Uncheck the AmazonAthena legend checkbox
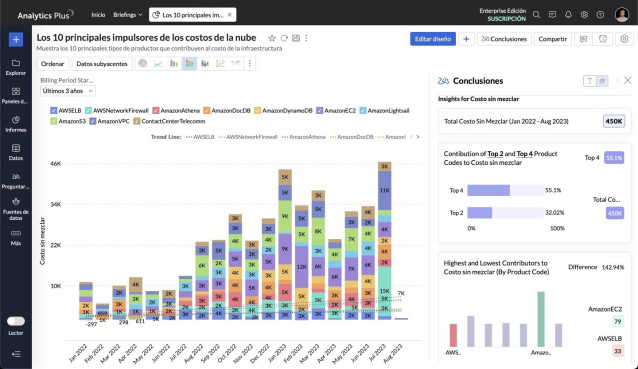This screenshot has width=638, height=369. click(156, 111)
